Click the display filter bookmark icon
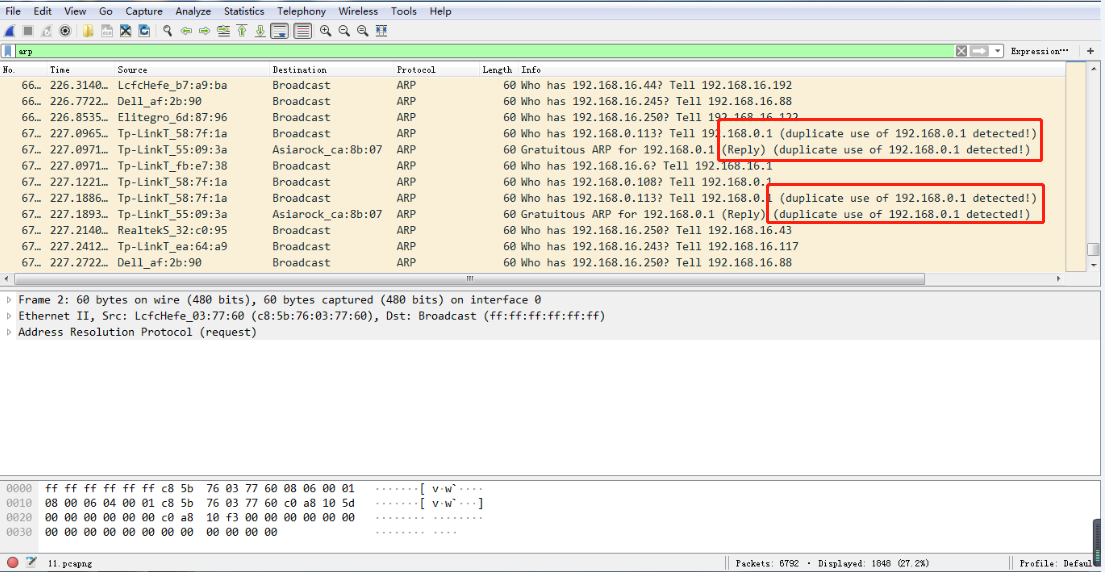This screenshot has height=572, width=1105. (8, 51)
